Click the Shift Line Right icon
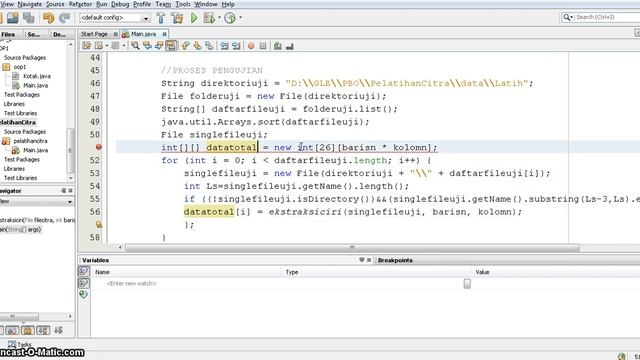This screenshot has height=360, width=640. click(x=236, y=46)
